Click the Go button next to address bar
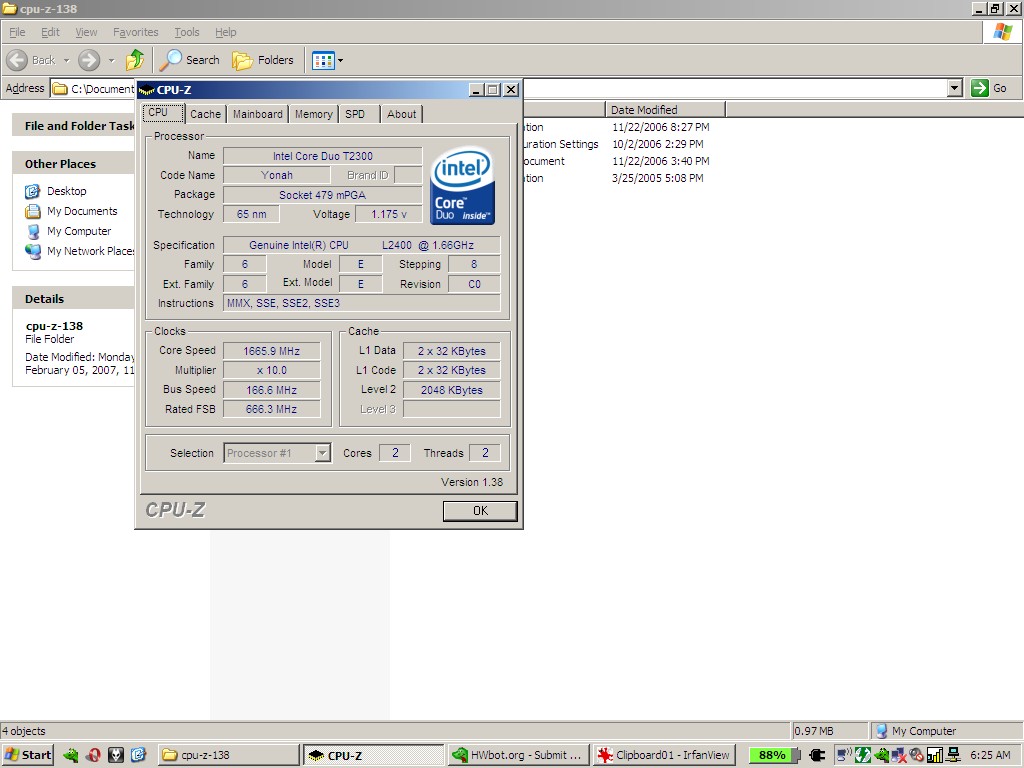Screen dimensions: 1024x768 989,88
